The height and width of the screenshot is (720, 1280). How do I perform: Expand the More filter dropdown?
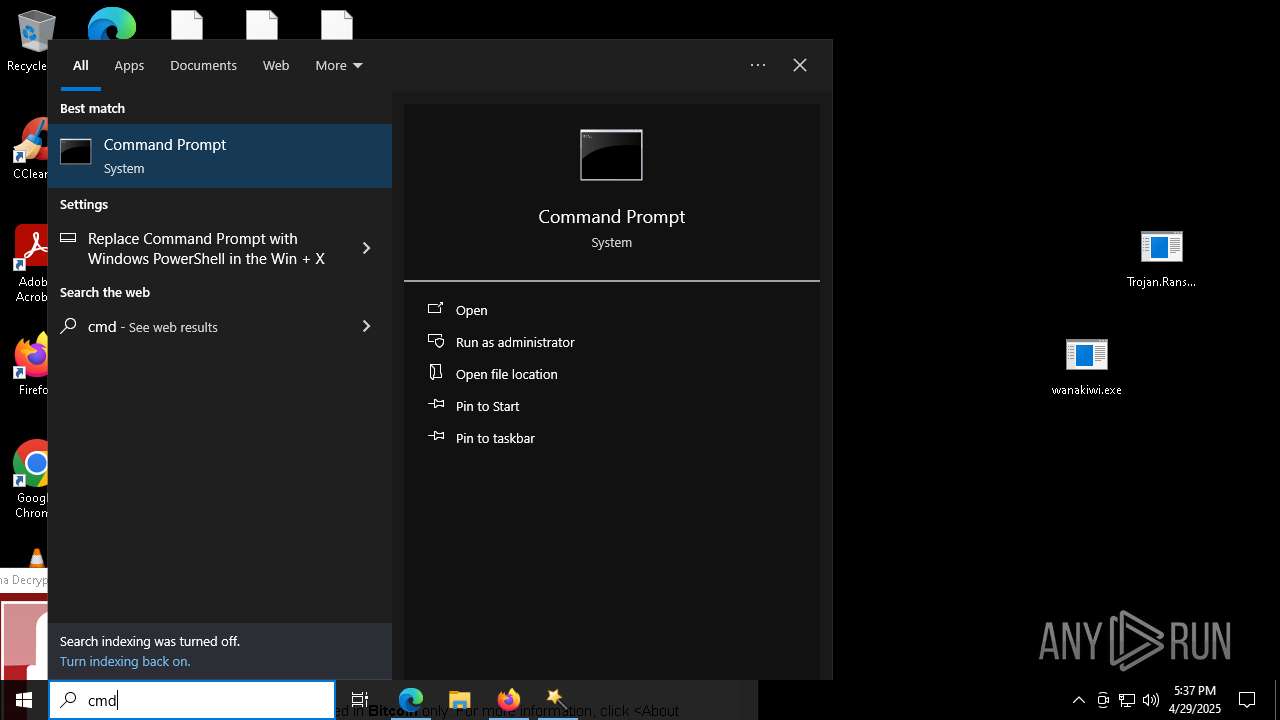coord(339,65)
